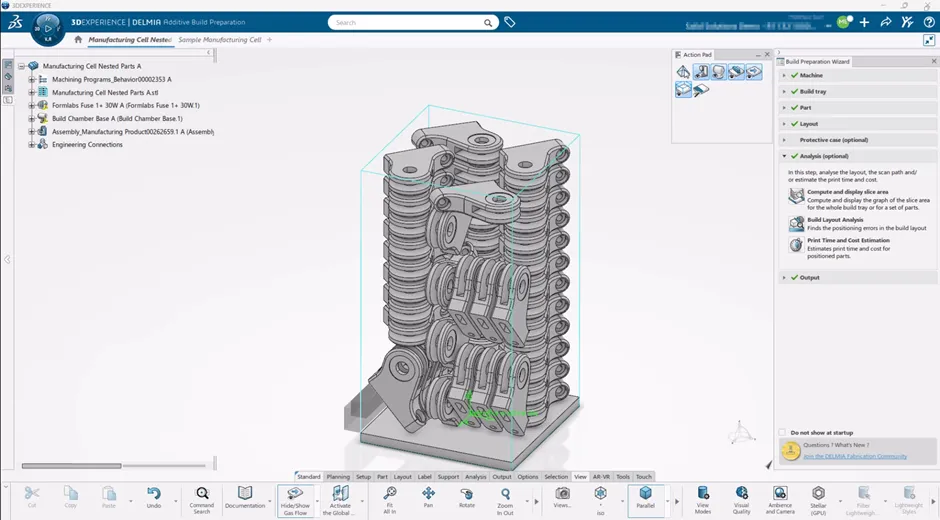Screen dimensions: 940x520
Task: Expand the Part wizard step
Action: tap(784, 108)
